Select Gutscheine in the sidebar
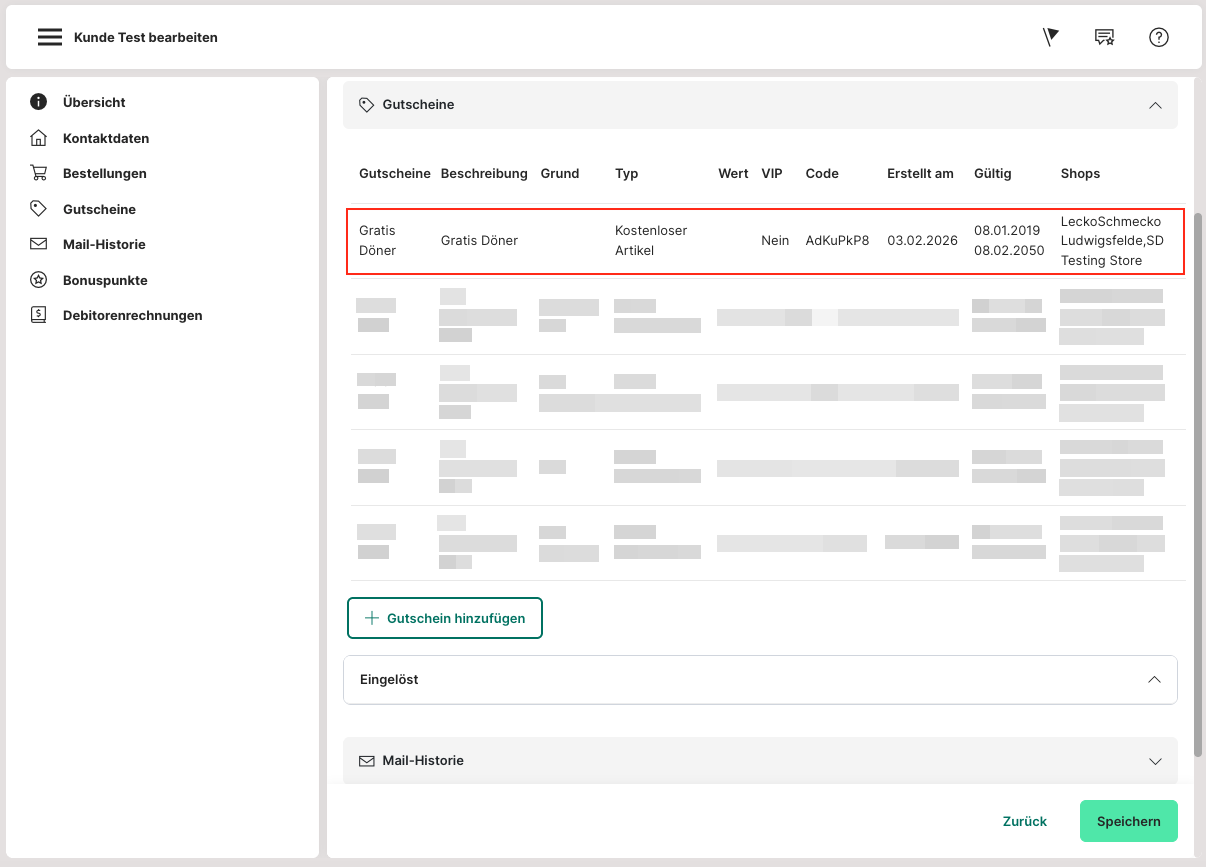 (x=99, y=209)
